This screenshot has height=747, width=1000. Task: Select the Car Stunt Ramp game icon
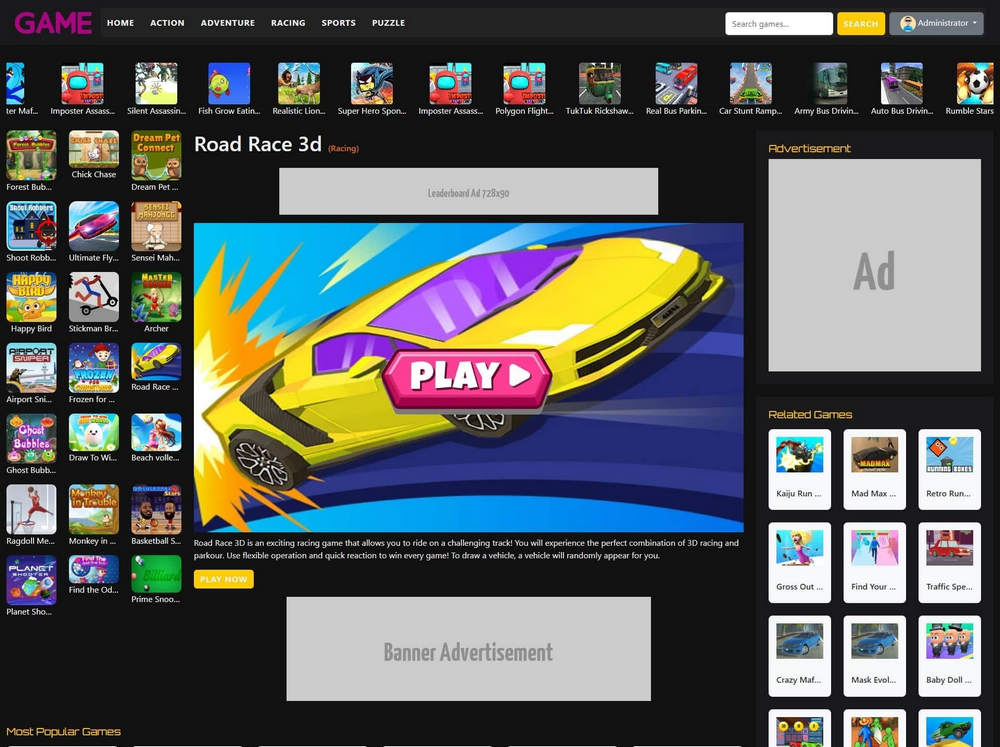click(x=751, y=84)
